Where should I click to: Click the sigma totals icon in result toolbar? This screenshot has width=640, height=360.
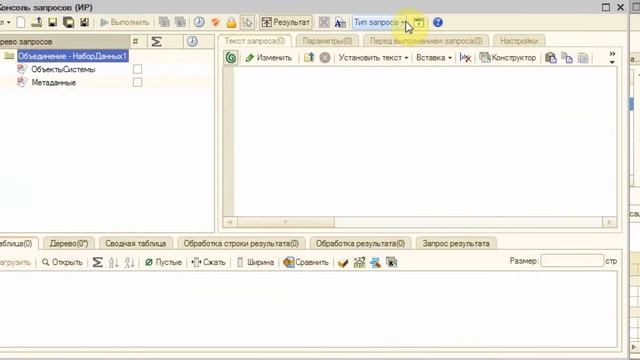click(97, 262)
